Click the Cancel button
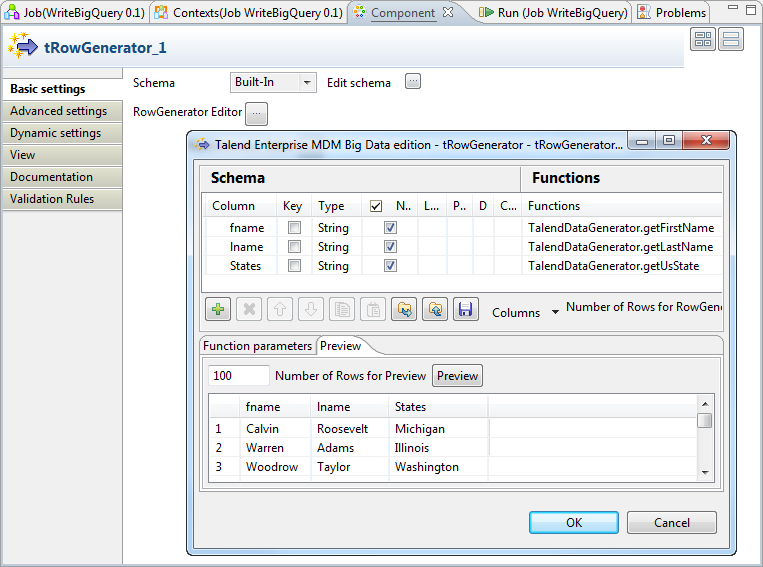Screen dimensions: 763x567 tap(672, 522)
